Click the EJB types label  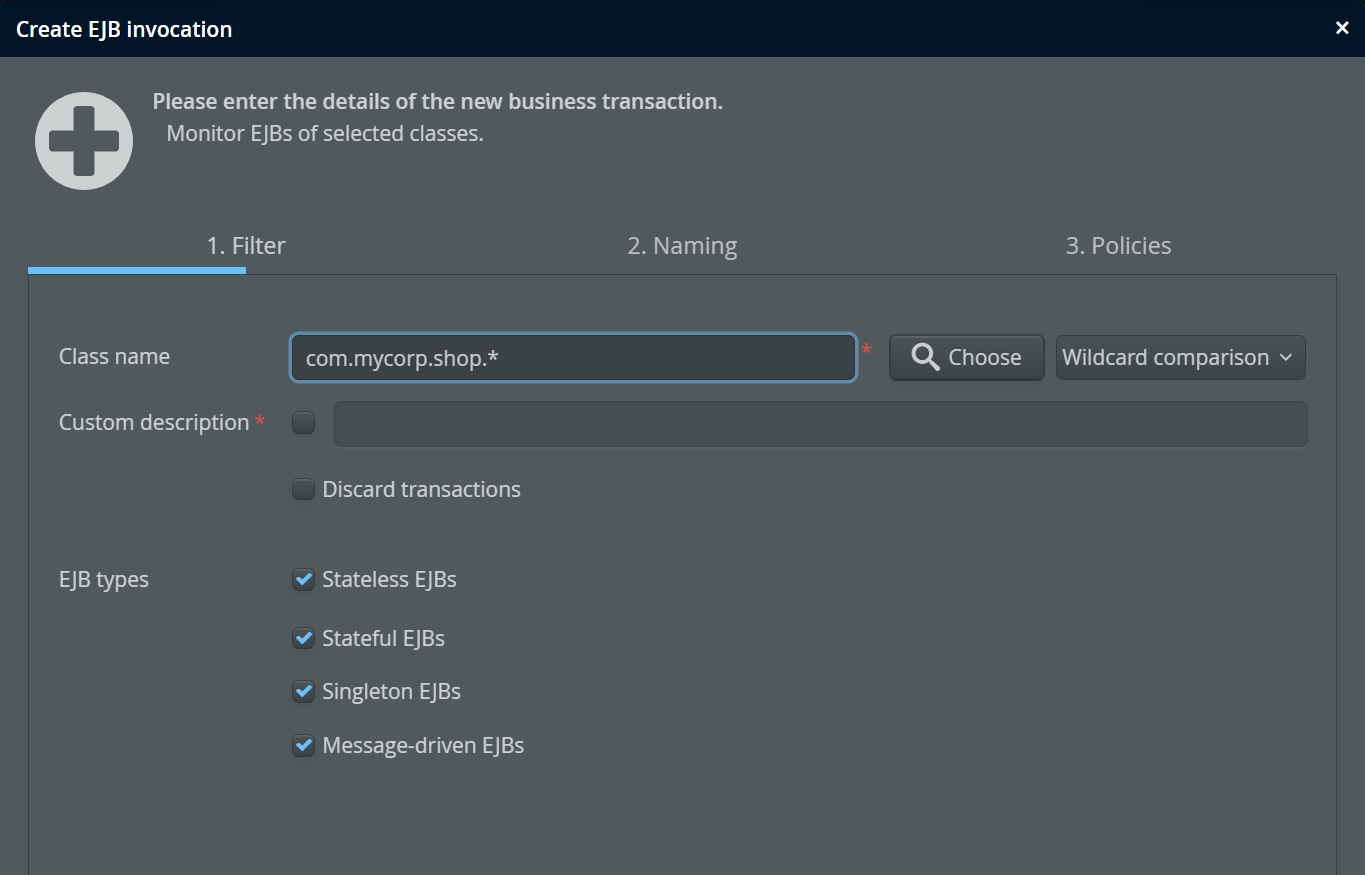[104, 580]
